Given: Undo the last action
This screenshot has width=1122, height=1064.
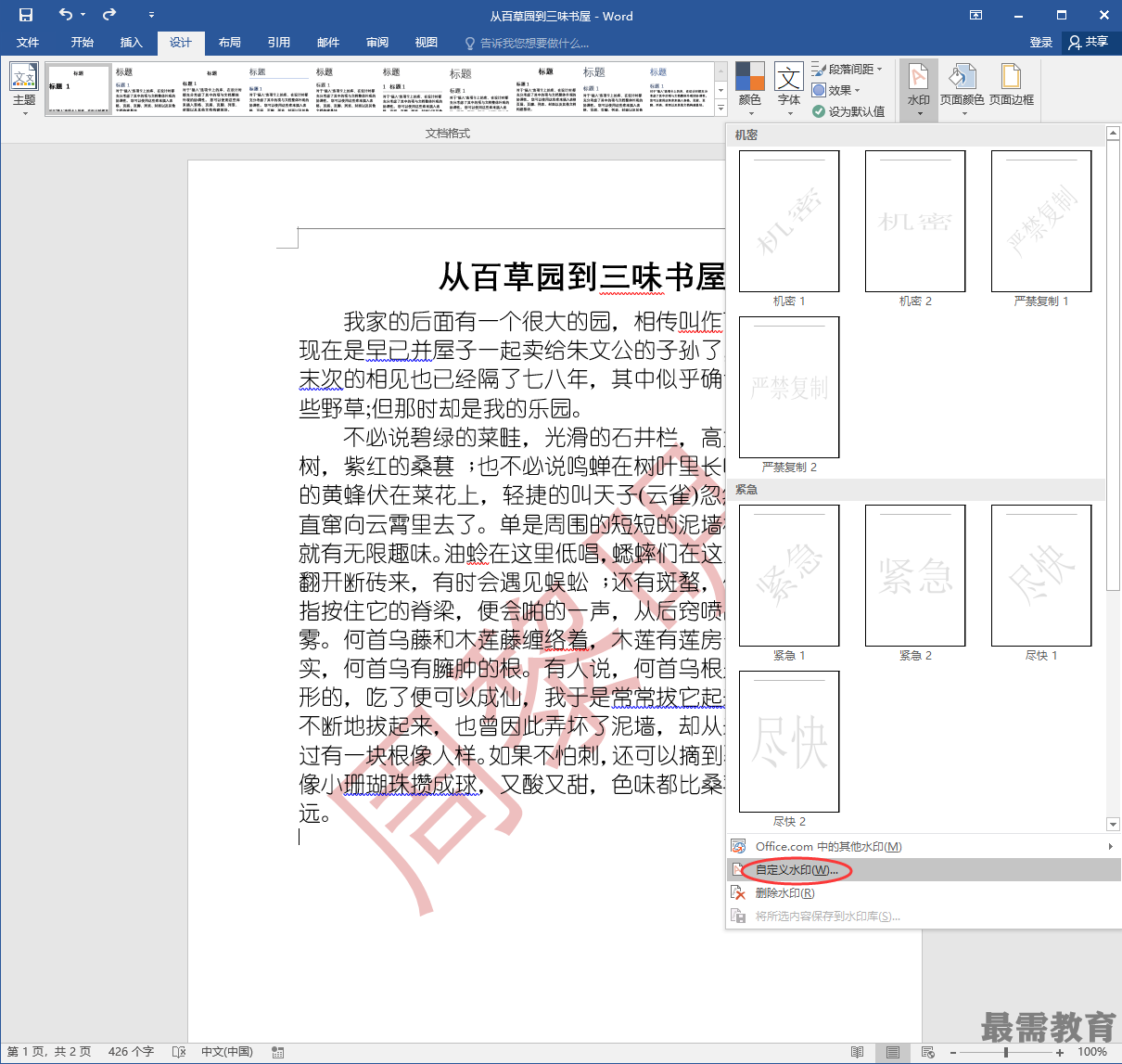Looking at the screenshot, I should pyautogui.click(x=65, y=15).
